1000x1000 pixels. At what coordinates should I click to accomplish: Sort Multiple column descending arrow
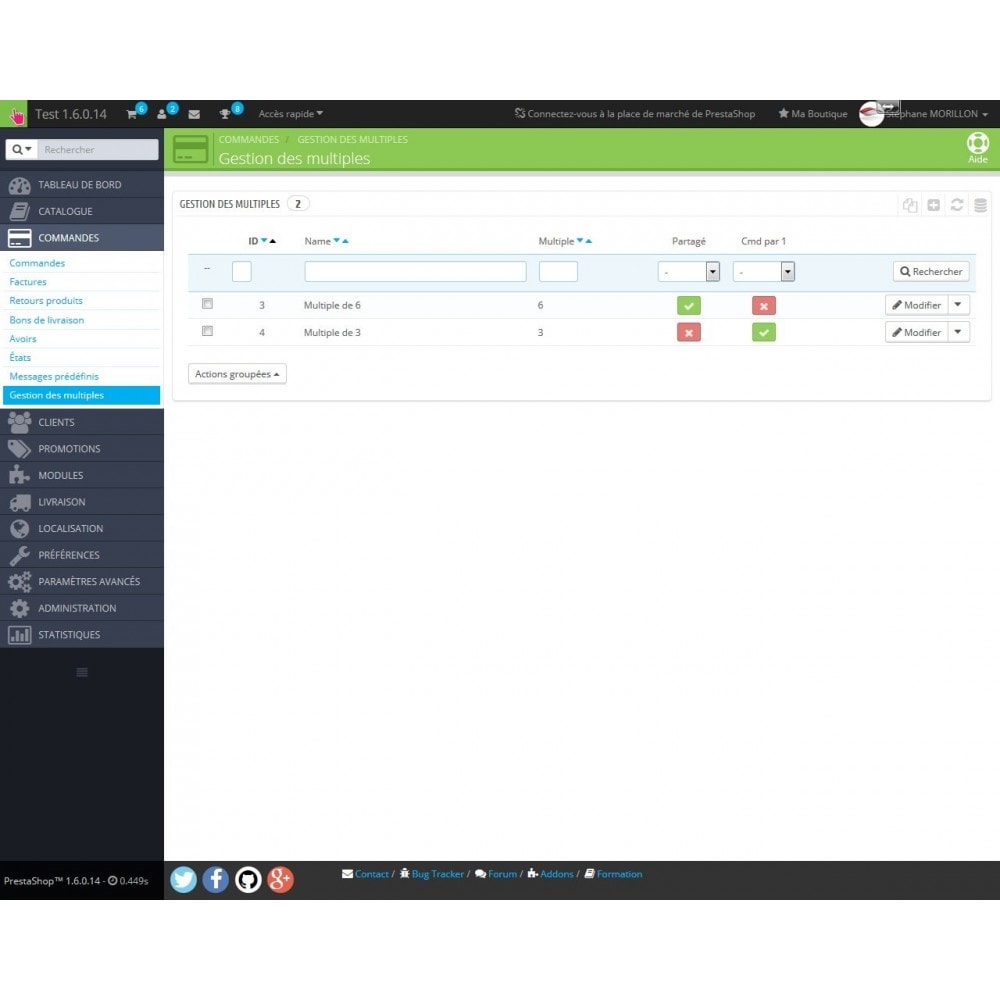tap(580, 240)
